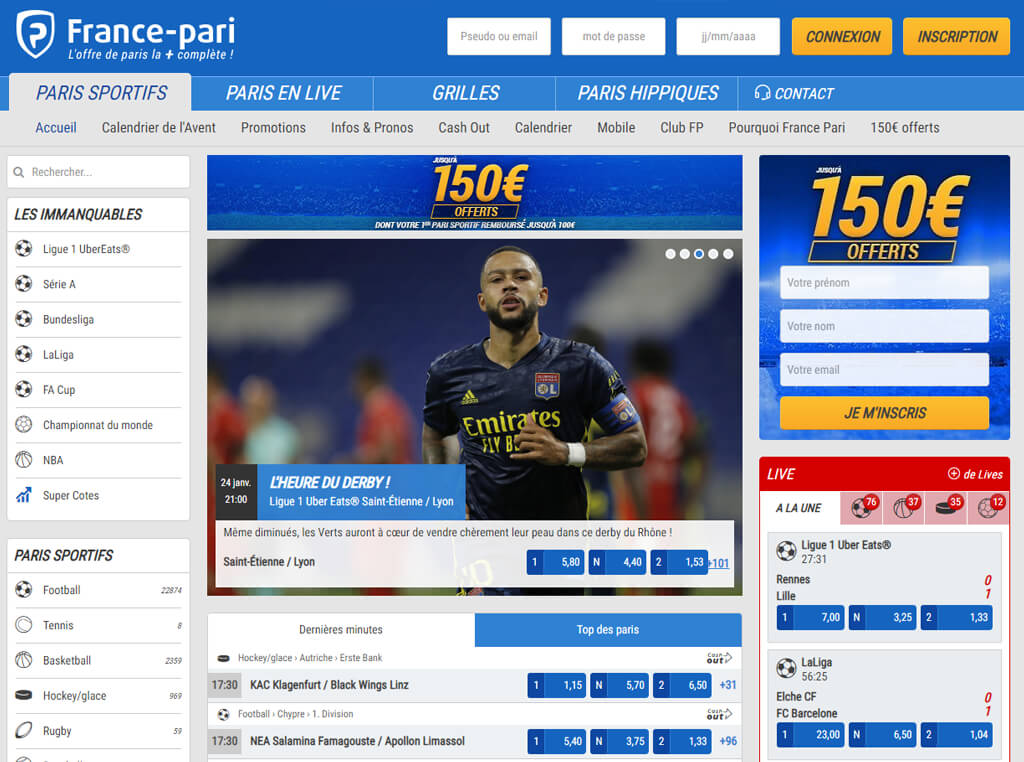Click the soccer ball icon beside Bundesliga
This screenshot has height=762, width=1024.
(24, 319)
